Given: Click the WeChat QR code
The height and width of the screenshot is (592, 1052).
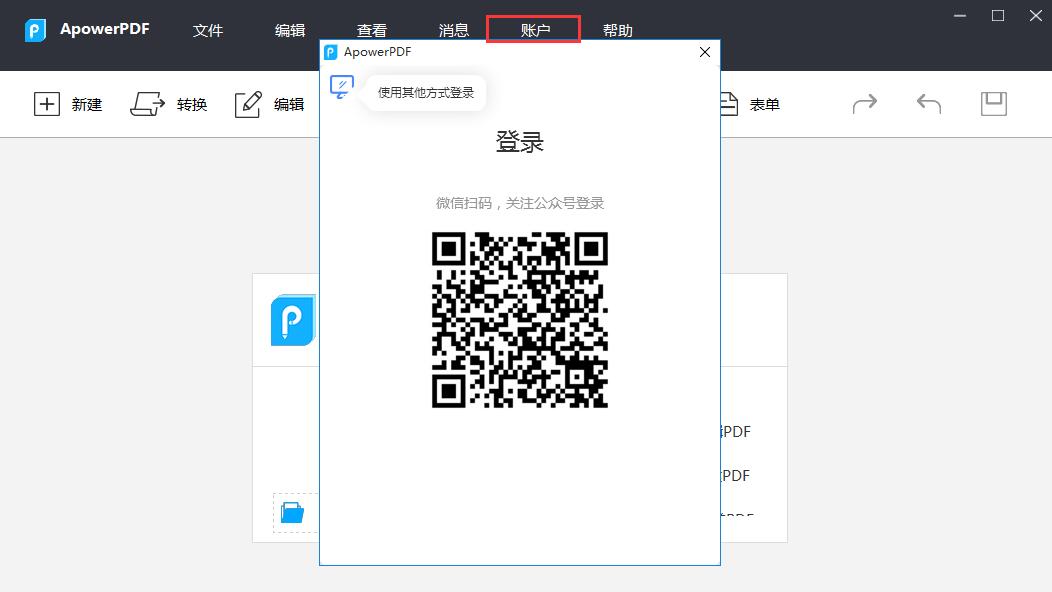Looking at the screenshot, I should coord(520,319).
